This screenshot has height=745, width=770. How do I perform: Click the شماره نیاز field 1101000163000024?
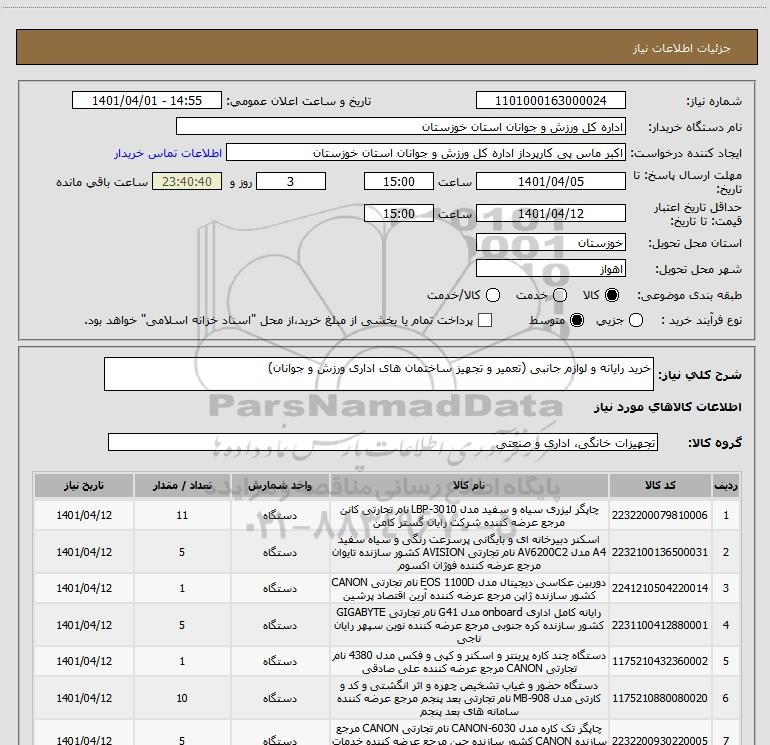tap(550, 100)
